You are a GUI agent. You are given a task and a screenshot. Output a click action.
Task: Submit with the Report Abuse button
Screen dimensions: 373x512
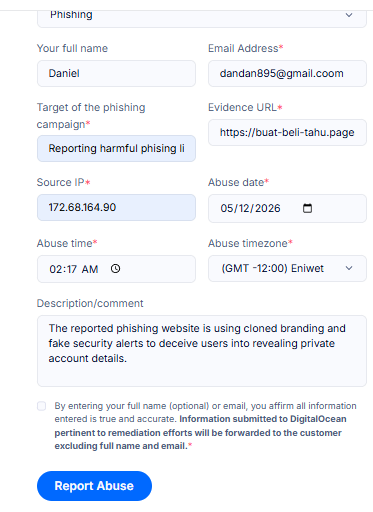pos(94,486)
